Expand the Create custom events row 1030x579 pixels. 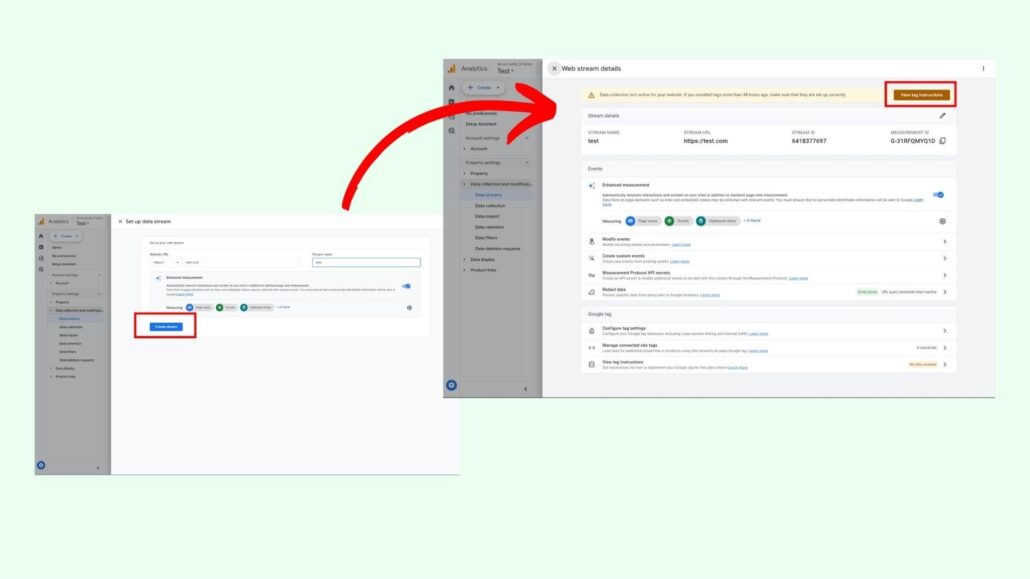pyautogui.click(x=944, y=258)
